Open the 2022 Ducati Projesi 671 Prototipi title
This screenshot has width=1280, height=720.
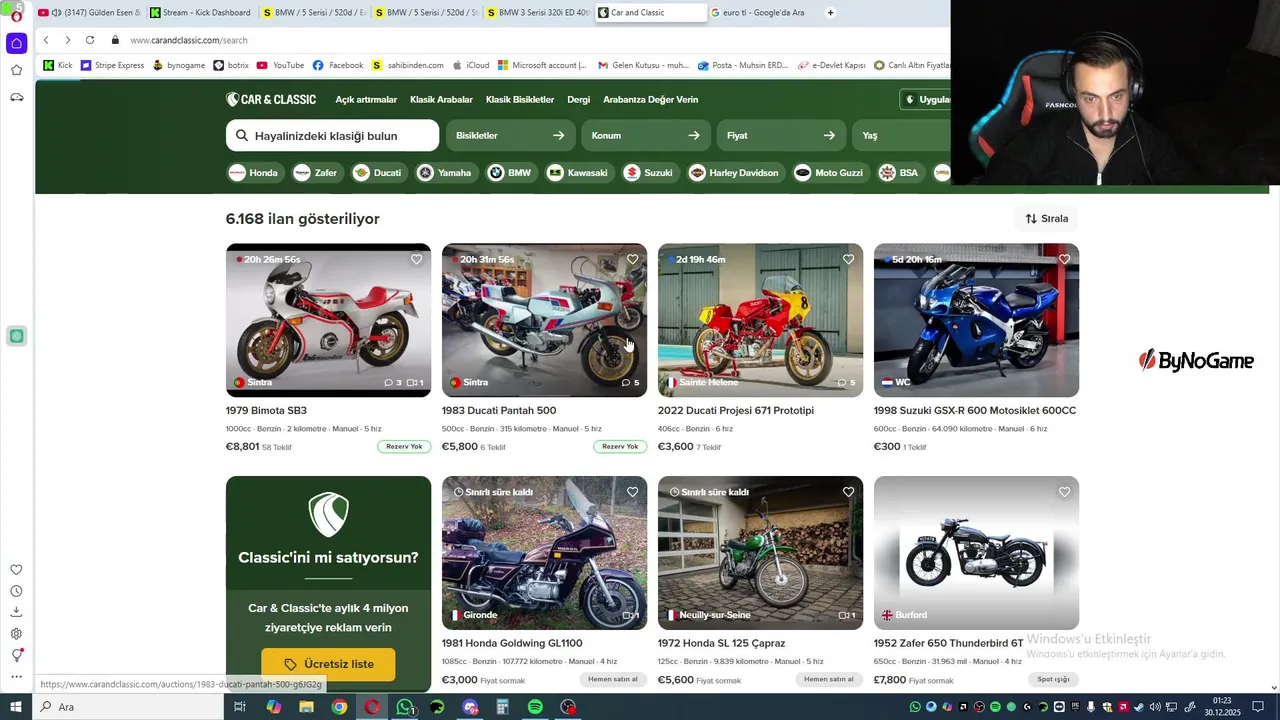point(736,411)
